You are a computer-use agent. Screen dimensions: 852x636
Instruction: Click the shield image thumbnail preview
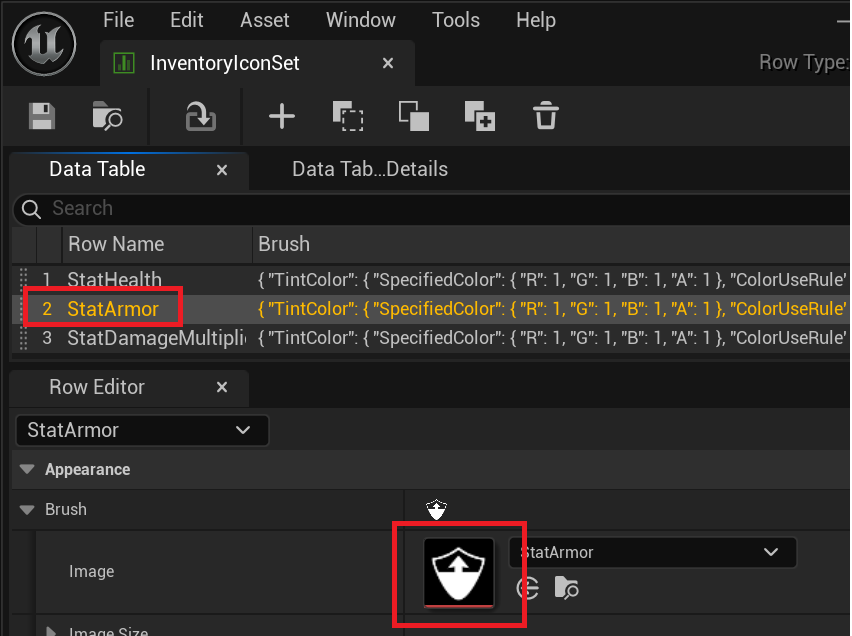(459, 572)
